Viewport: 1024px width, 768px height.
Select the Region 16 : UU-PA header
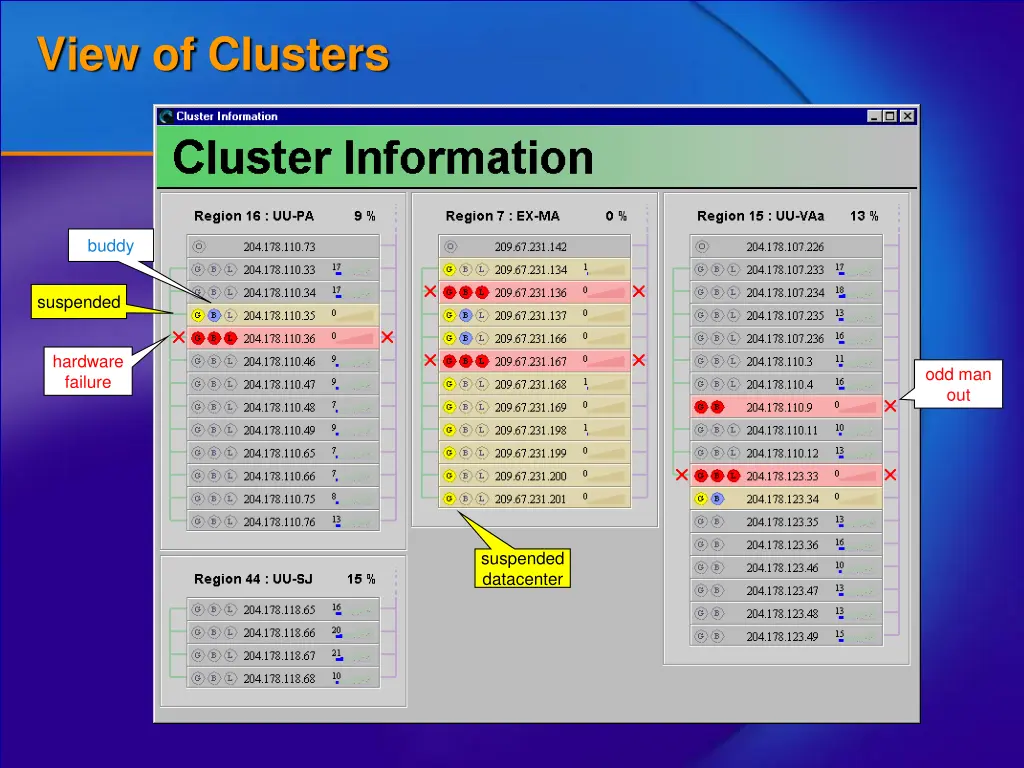[x=254, y=216]
